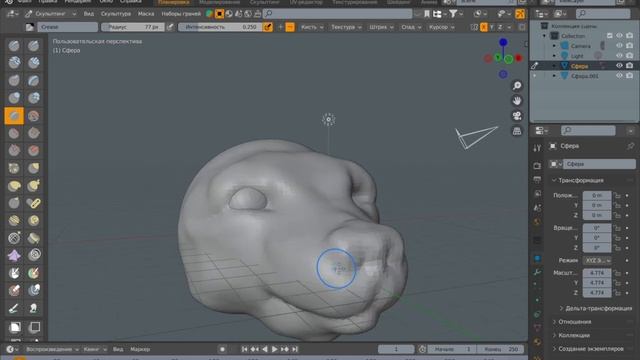Switch perspective/orthographic with the grid icon
The width and height of the screenshot is (640, 360).
point(517,131)
